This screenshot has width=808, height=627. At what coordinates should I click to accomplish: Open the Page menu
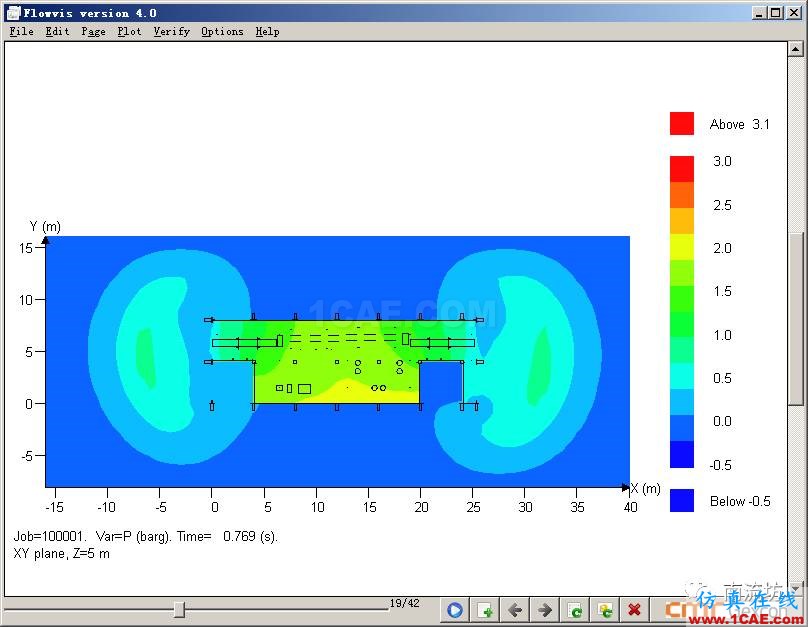pos(93,31)
